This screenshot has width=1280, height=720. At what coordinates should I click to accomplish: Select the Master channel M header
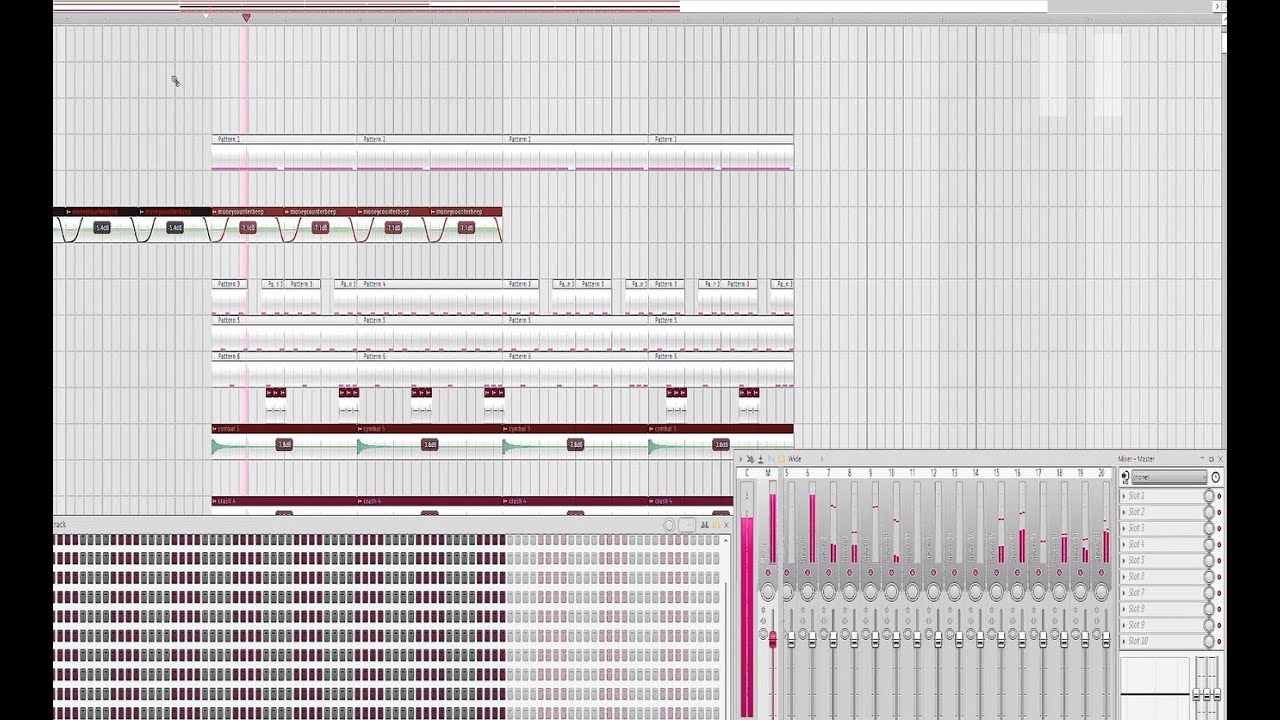pyautogui.click(x=768, y=473)
